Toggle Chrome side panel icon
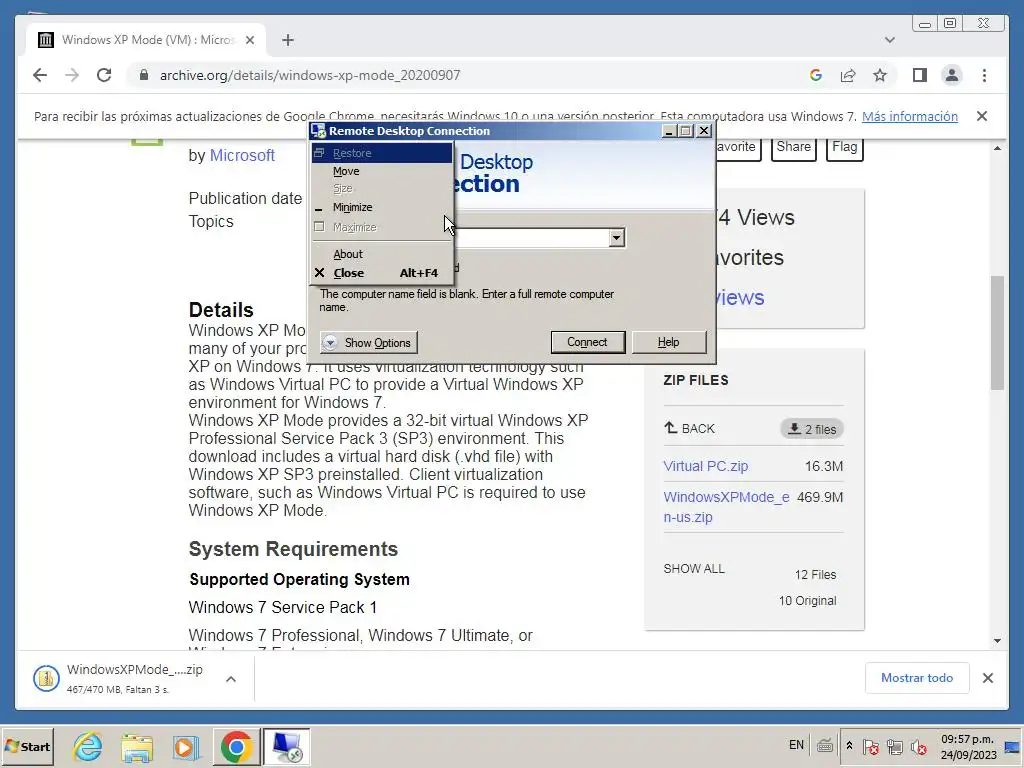The image size is (1024, 768). pyautogui.click(x=920, y=75)
